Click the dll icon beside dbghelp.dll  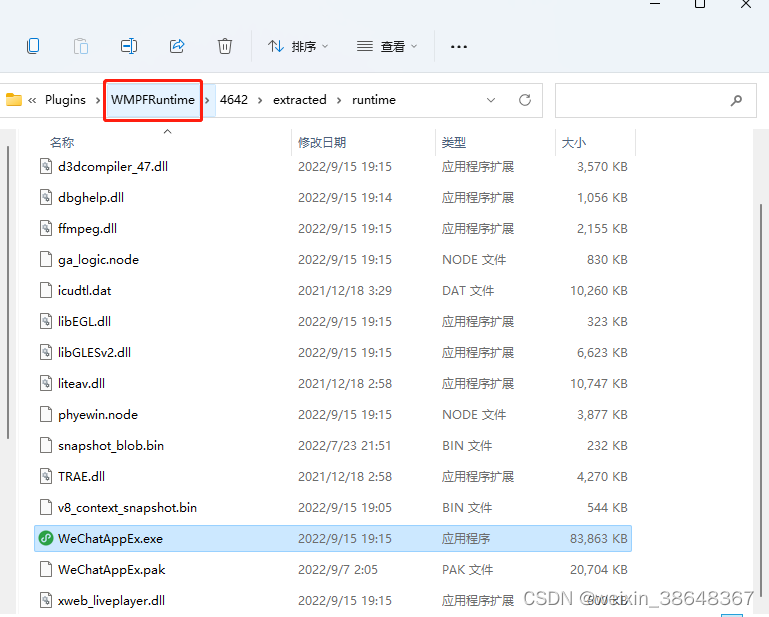tap(46, 198)
